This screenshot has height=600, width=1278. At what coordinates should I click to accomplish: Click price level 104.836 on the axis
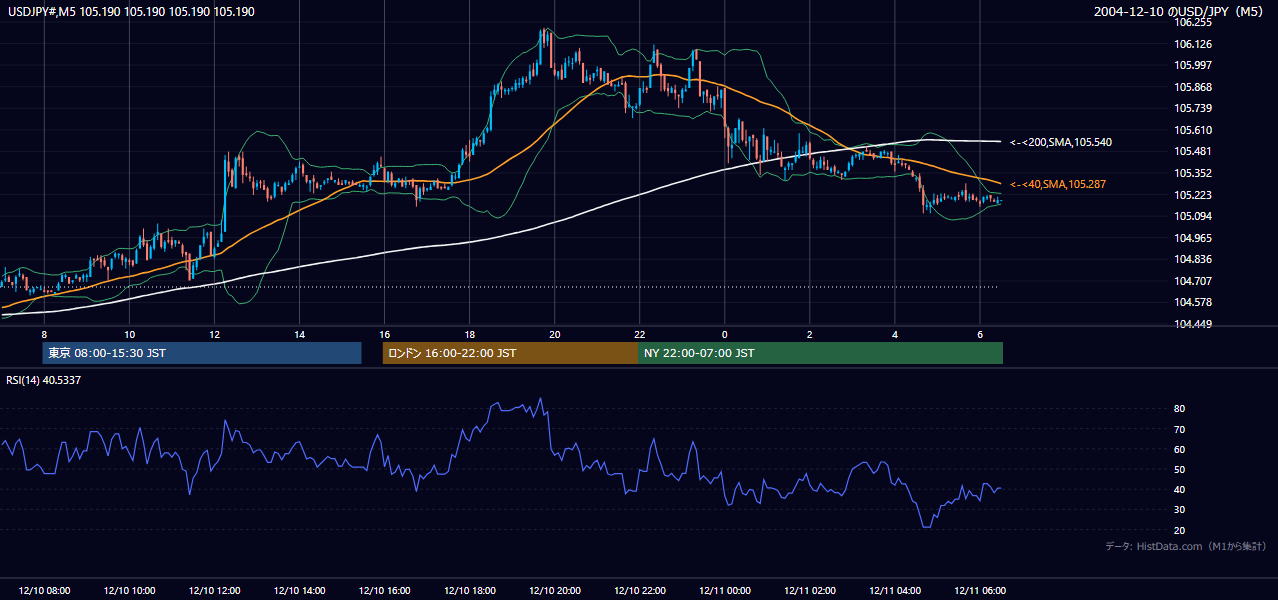1194,259
